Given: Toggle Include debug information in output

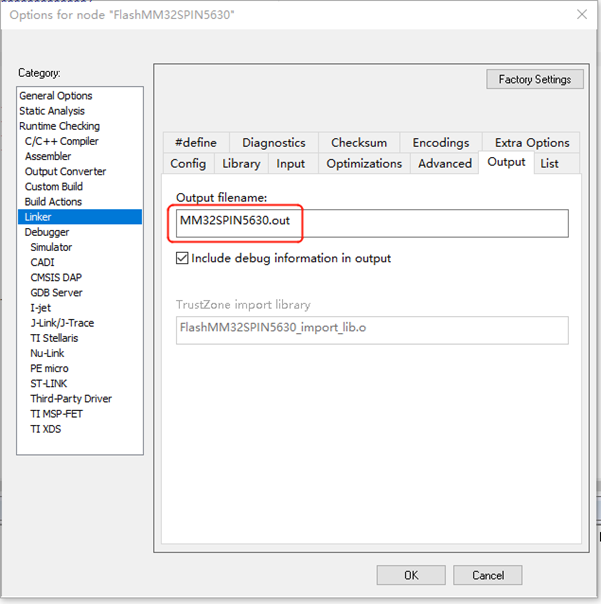Looking at the screenshot, I should click(x=182, y=258).
